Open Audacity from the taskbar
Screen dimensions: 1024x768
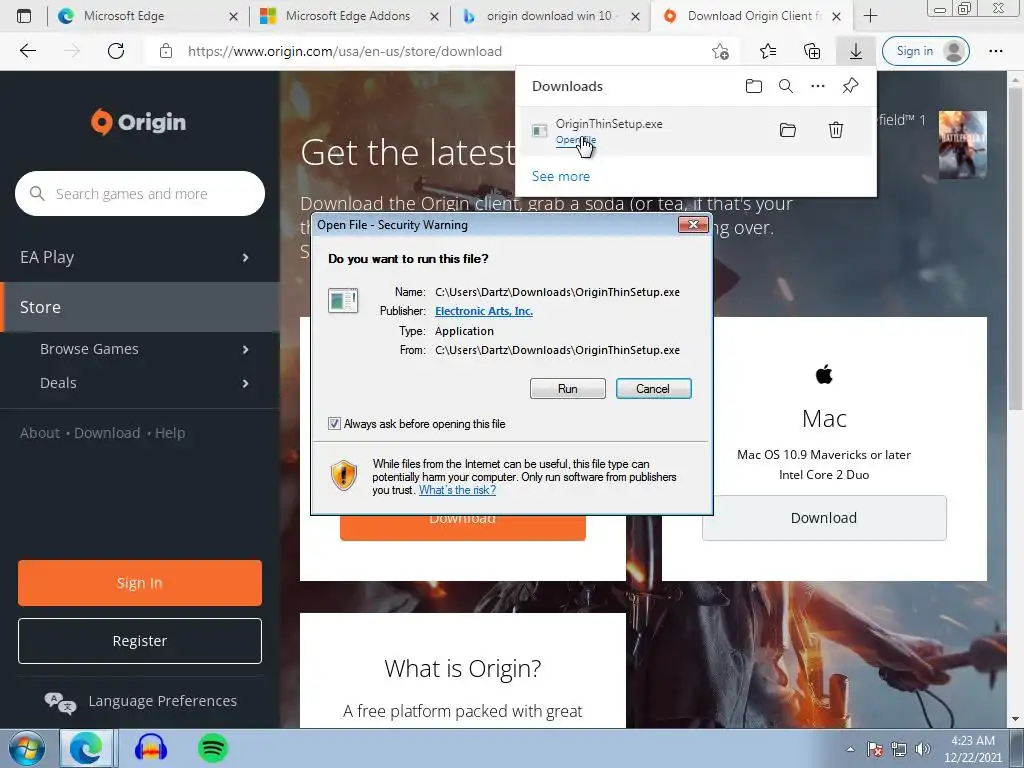tap(151, 748)
